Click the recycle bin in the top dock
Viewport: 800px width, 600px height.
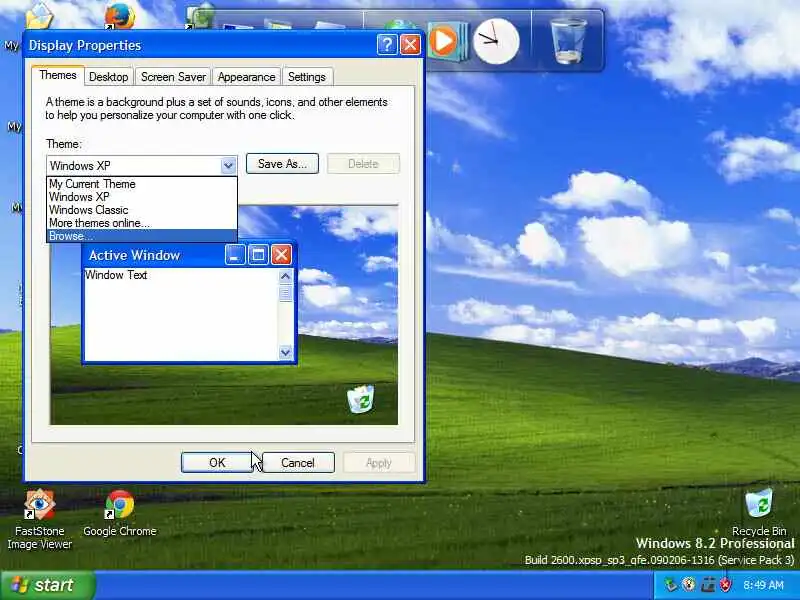click(x=568, y=41)
